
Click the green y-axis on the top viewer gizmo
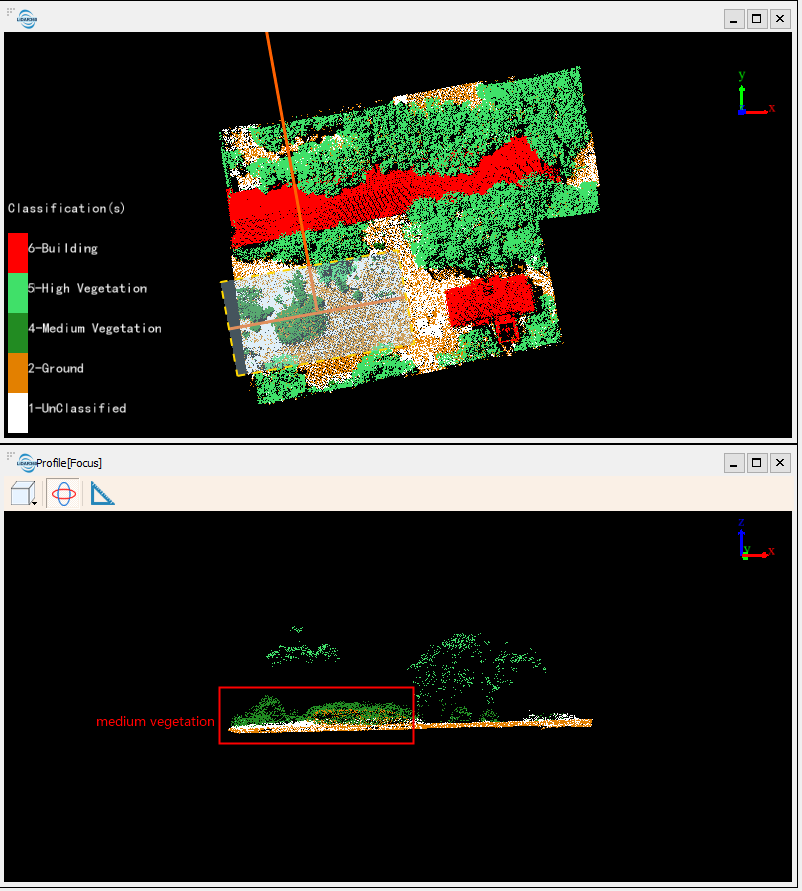click(740, 94)
